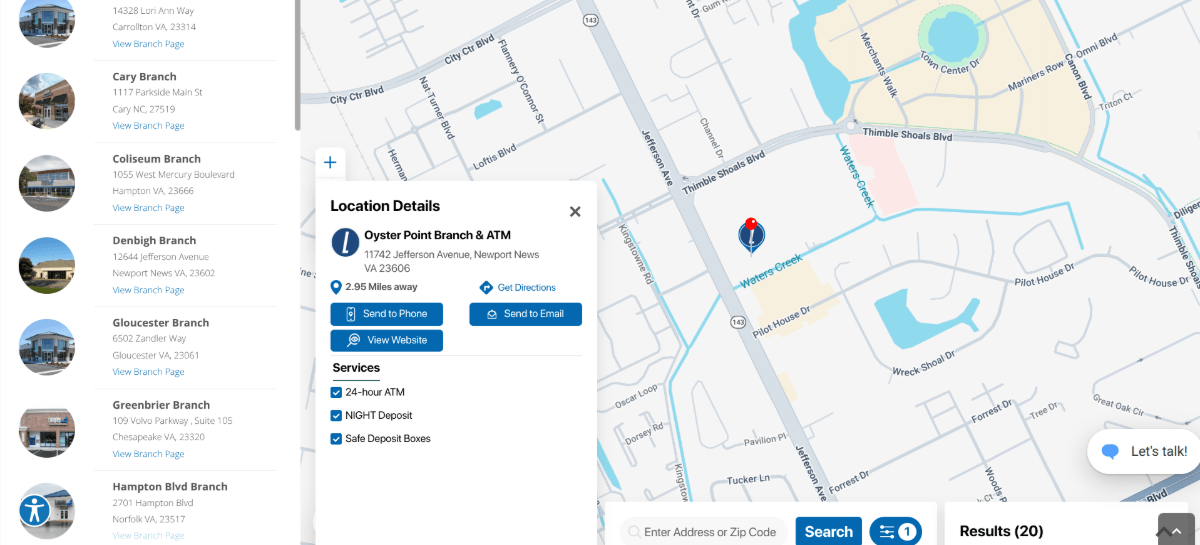This screenshot has height=545, width=1200.
Task: Select the Cary Branch heading
Action: pos(144,77)
